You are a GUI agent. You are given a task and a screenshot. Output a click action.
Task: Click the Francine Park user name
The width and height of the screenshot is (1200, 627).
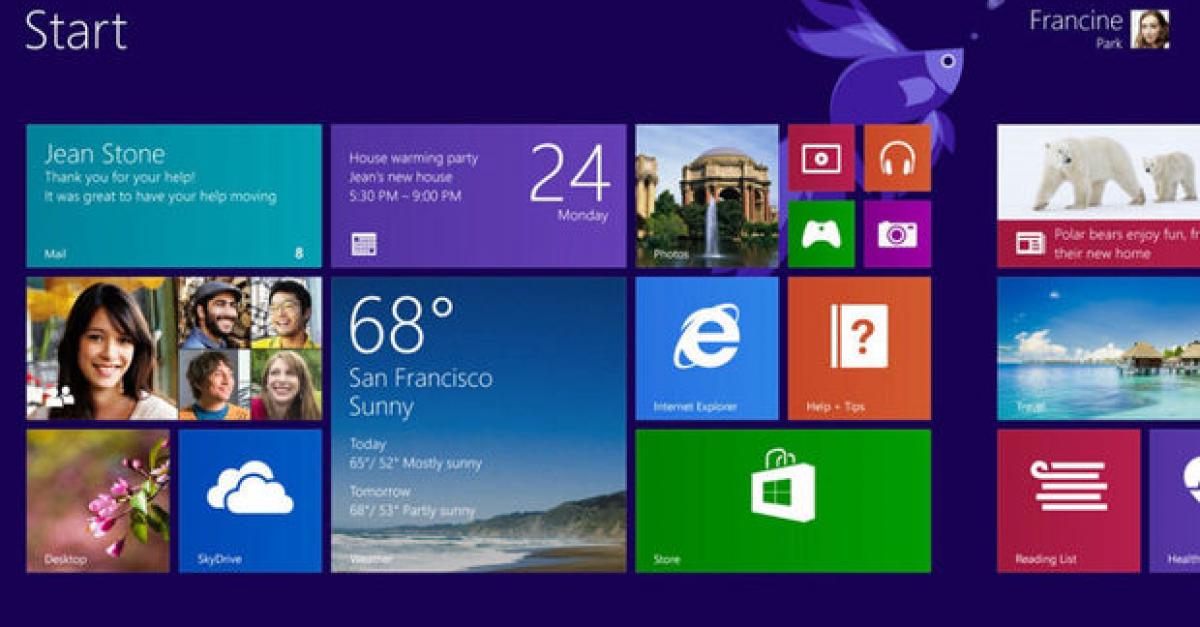point(1075,29)
